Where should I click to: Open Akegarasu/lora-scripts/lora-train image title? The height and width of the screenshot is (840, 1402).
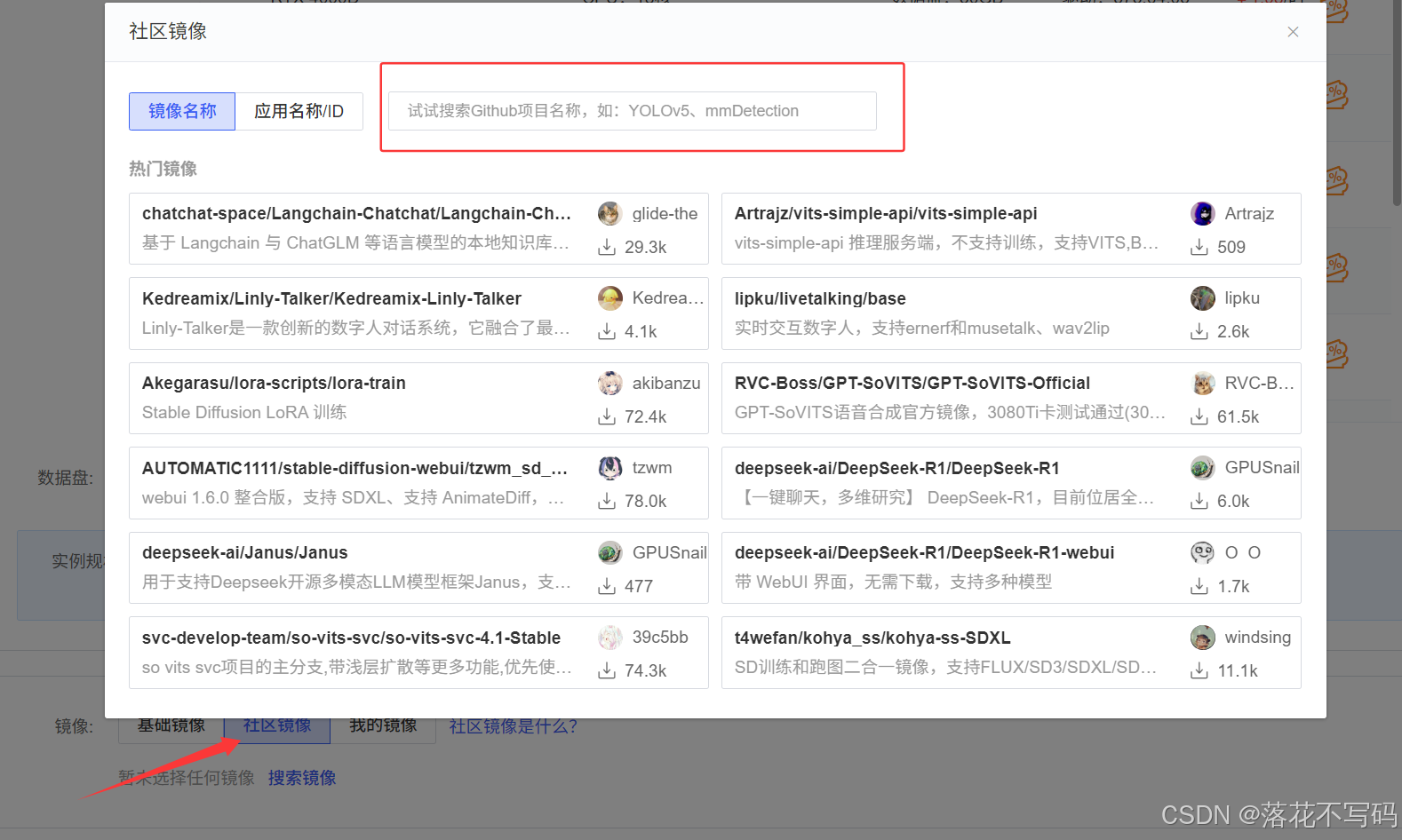click(x=274, y=383)
